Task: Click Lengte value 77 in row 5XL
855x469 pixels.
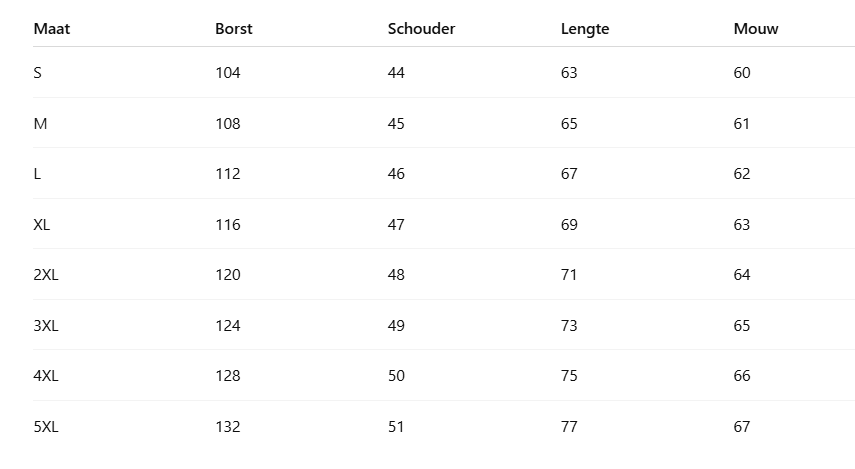Action: [569, 427]
